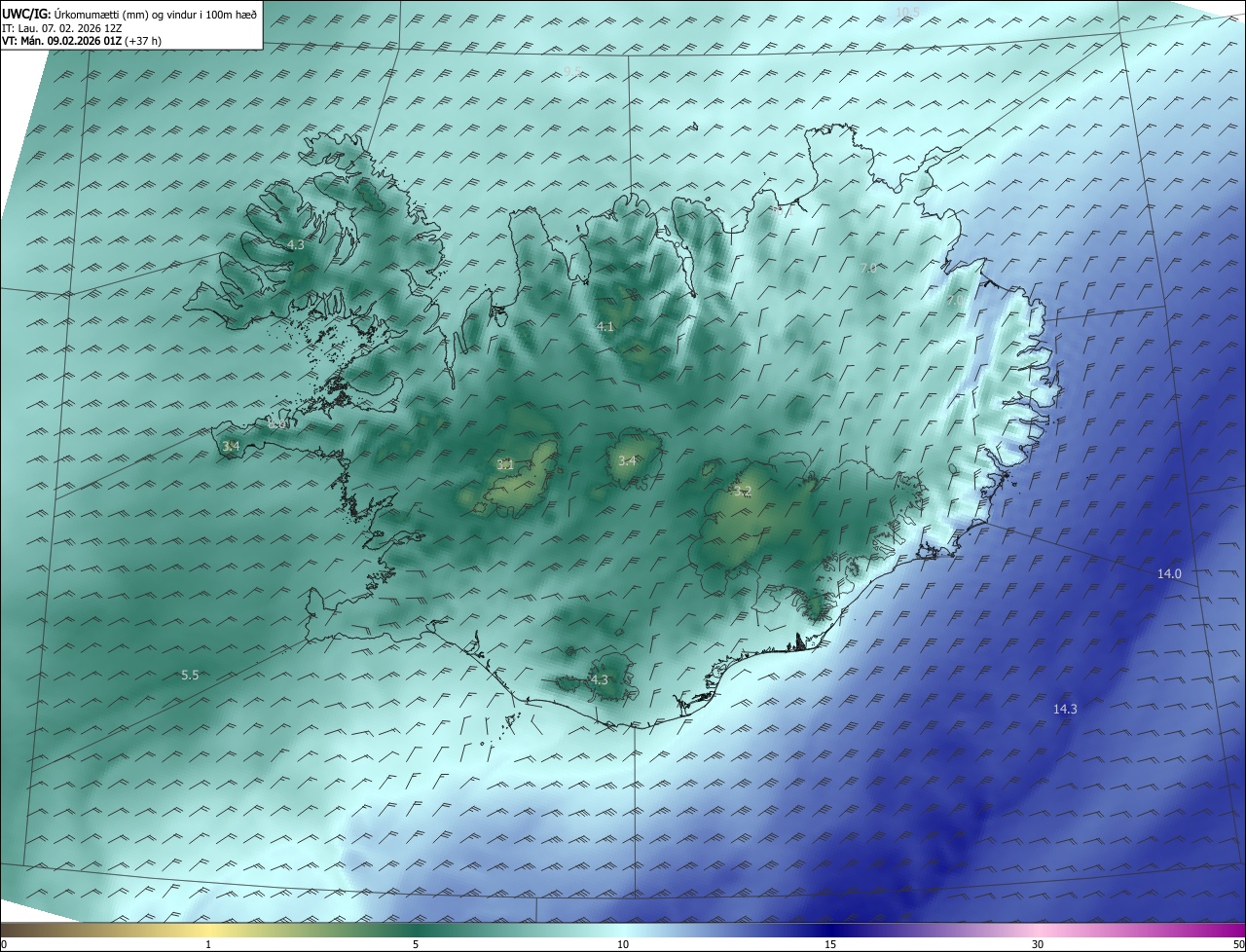This screenshot has width=1246, height=952.
Task: Click the IT: Lau. 07. 02. 2026 12Z line
Action: (x=61, y=27)
